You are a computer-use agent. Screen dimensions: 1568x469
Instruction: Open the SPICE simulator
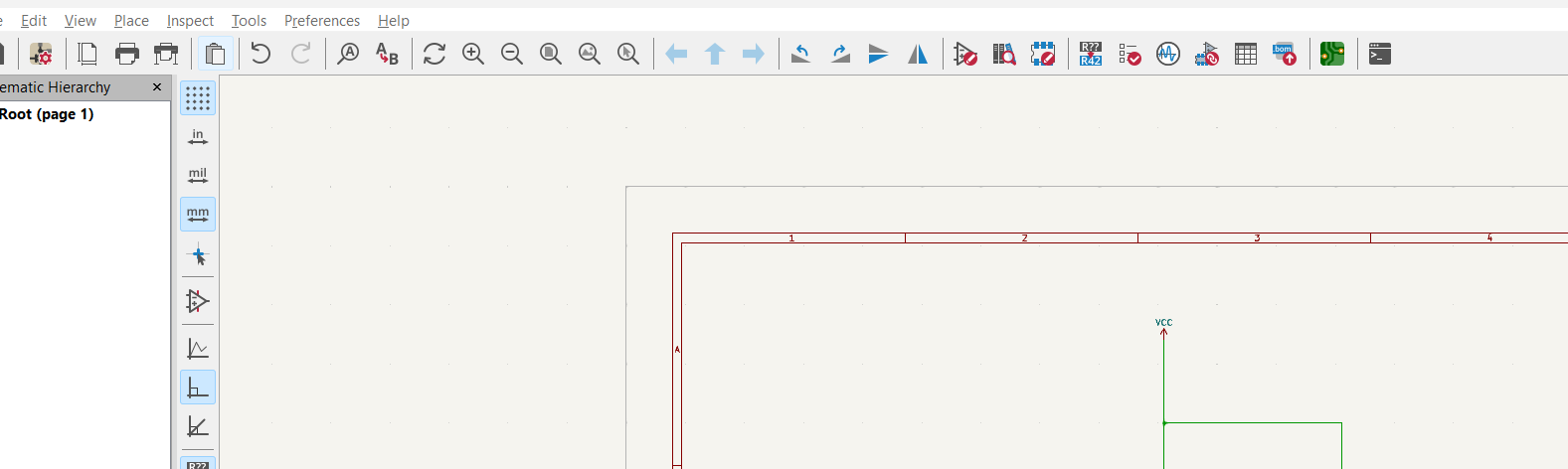coord(1168,54)
